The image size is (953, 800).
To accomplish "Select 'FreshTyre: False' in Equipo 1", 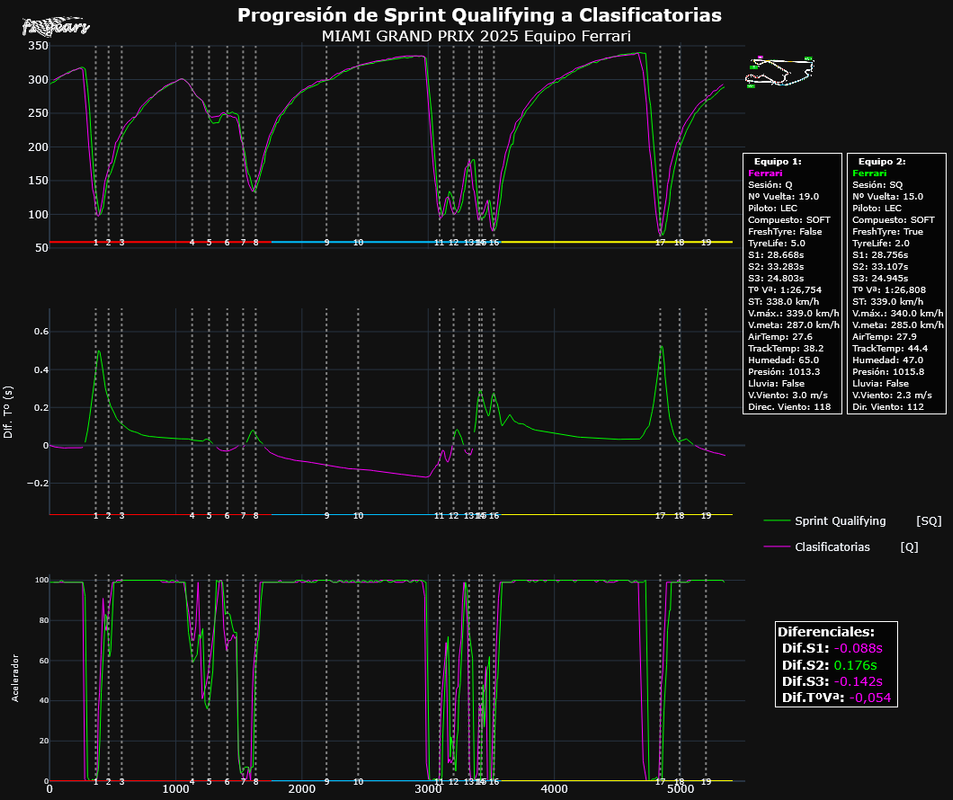I will pyautogui.click(x=785, y=232).
